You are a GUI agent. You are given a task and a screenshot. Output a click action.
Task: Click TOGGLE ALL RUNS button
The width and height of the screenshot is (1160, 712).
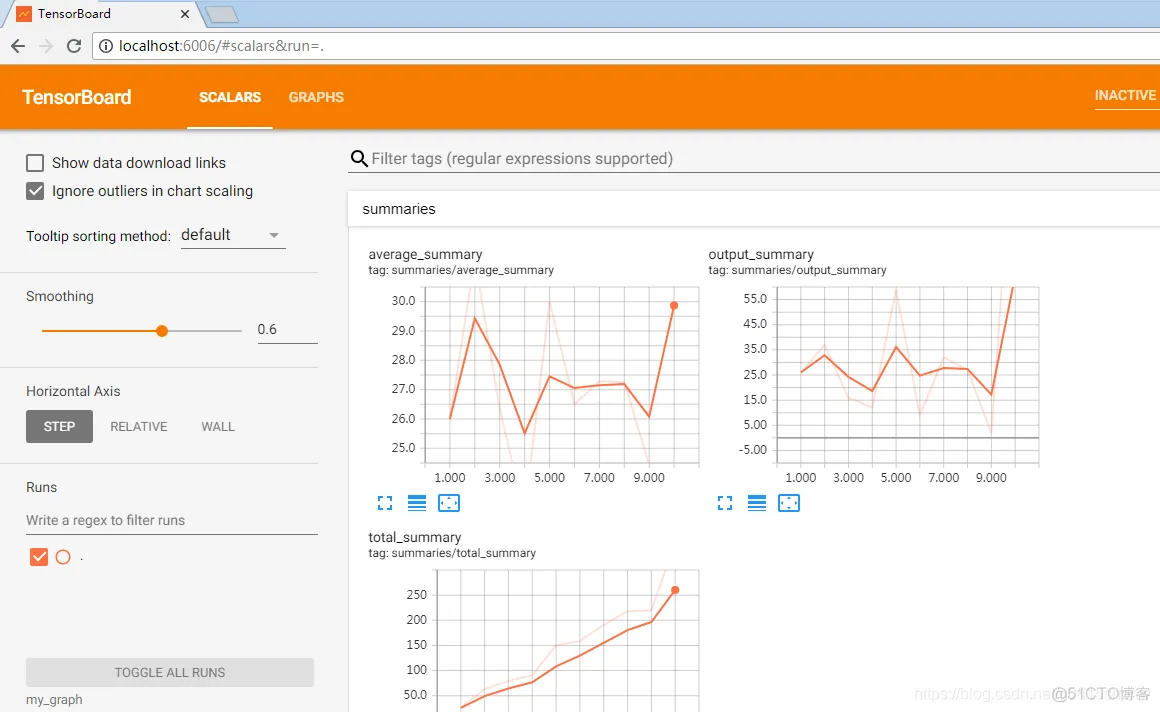click(169, 673)
